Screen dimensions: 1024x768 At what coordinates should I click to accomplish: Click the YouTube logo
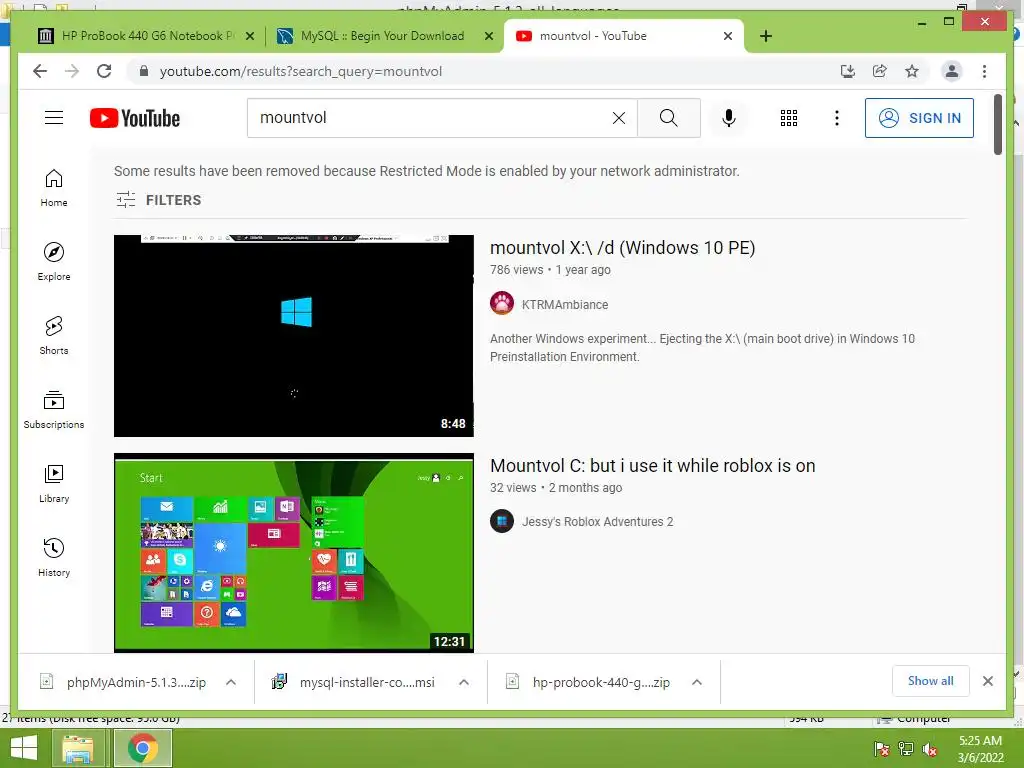pyautogui.click(x=135, y=118)
